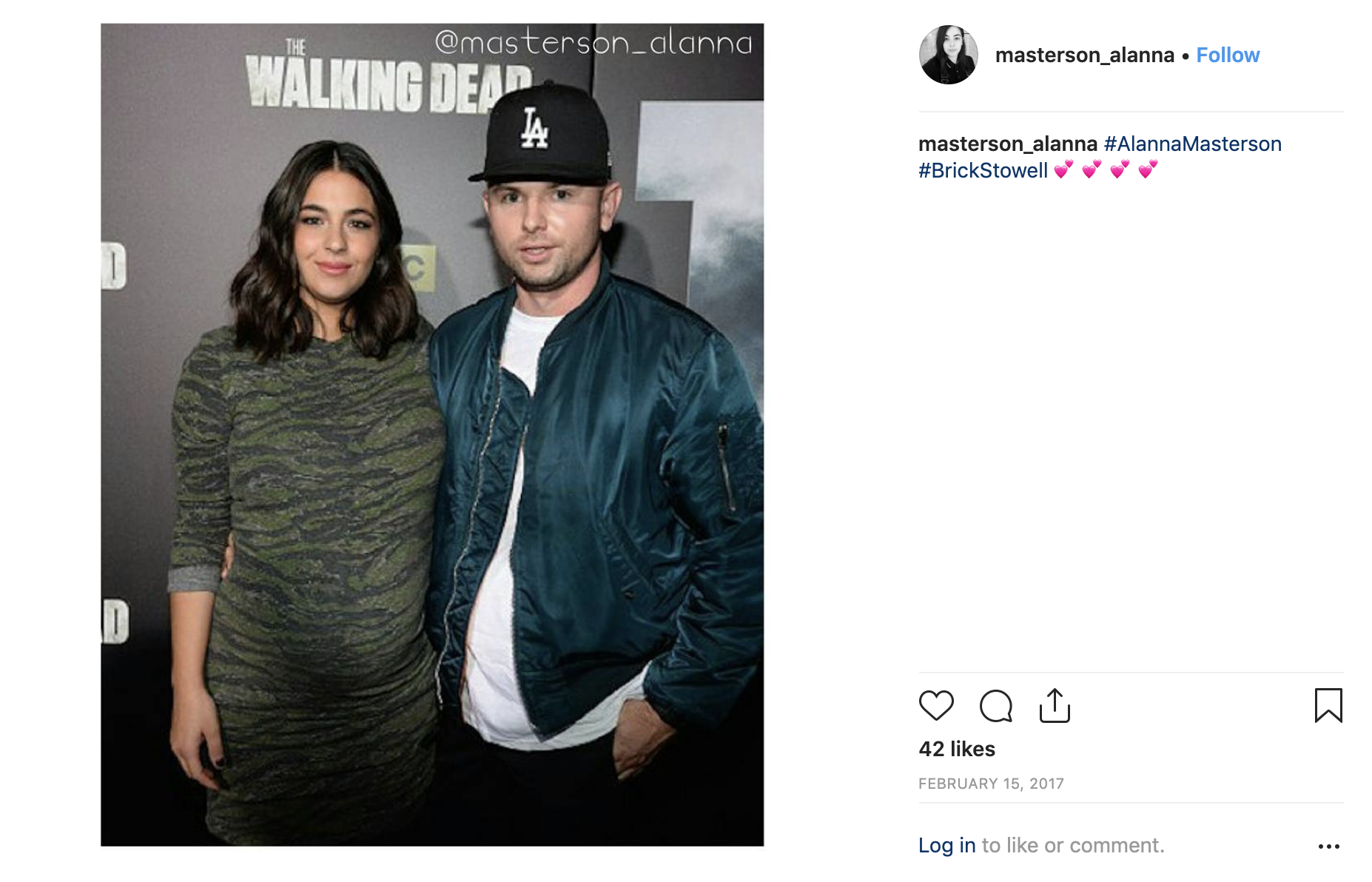Follow masterson_alanna
Viewport: 1372px width, 882px height.
tap(1228, 55)
